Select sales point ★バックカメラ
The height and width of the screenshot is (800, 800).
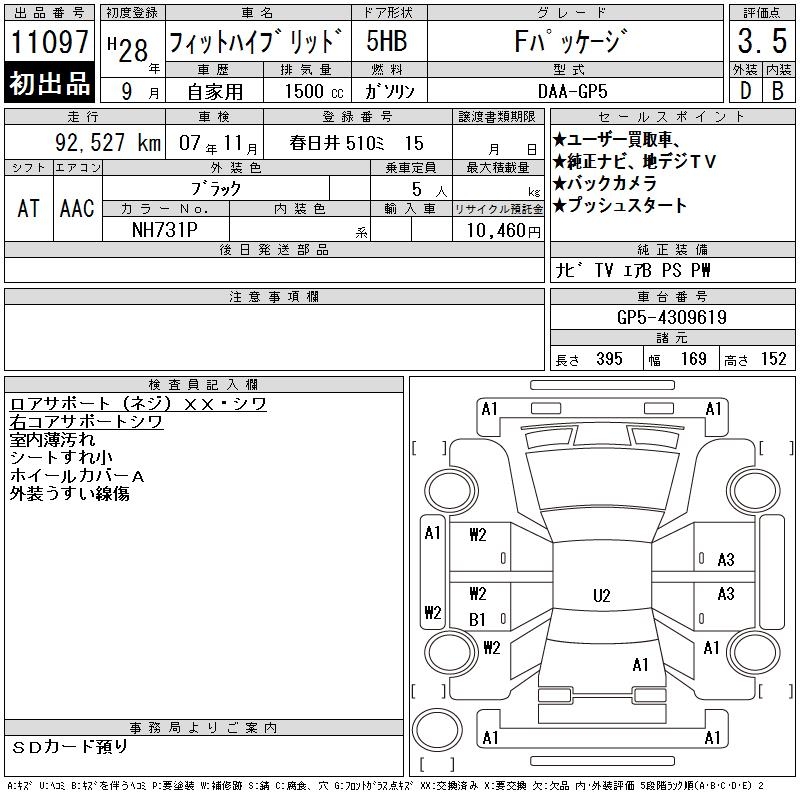pyautogui.click(x=605, y=183)
